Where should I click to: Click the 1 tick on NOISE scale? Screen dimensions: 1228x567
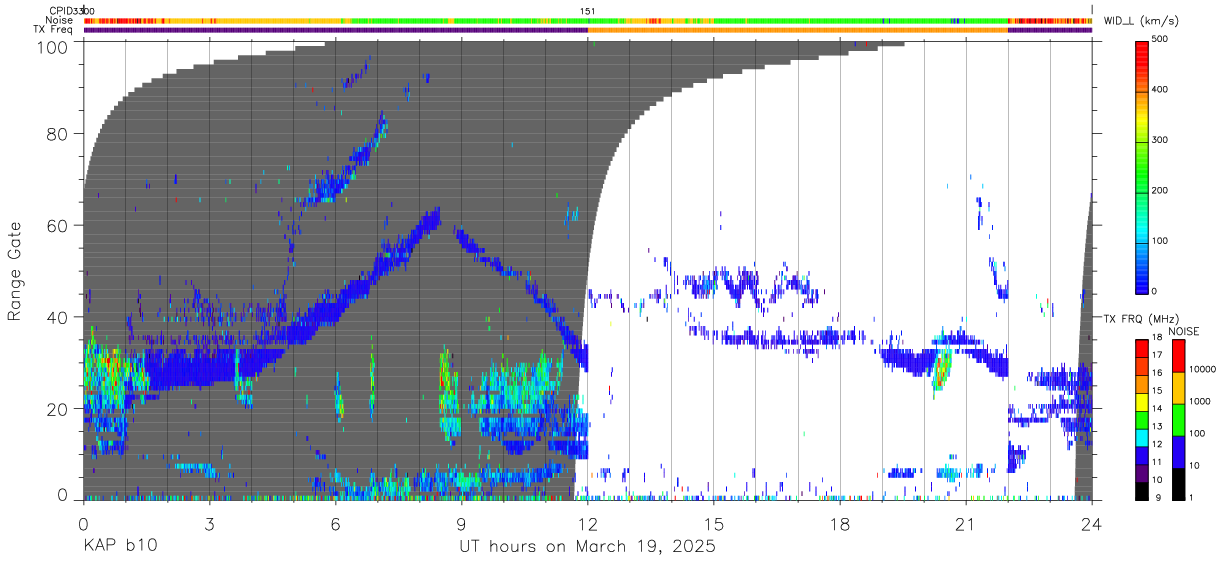pyautogui.click(x=1192, y=497)
